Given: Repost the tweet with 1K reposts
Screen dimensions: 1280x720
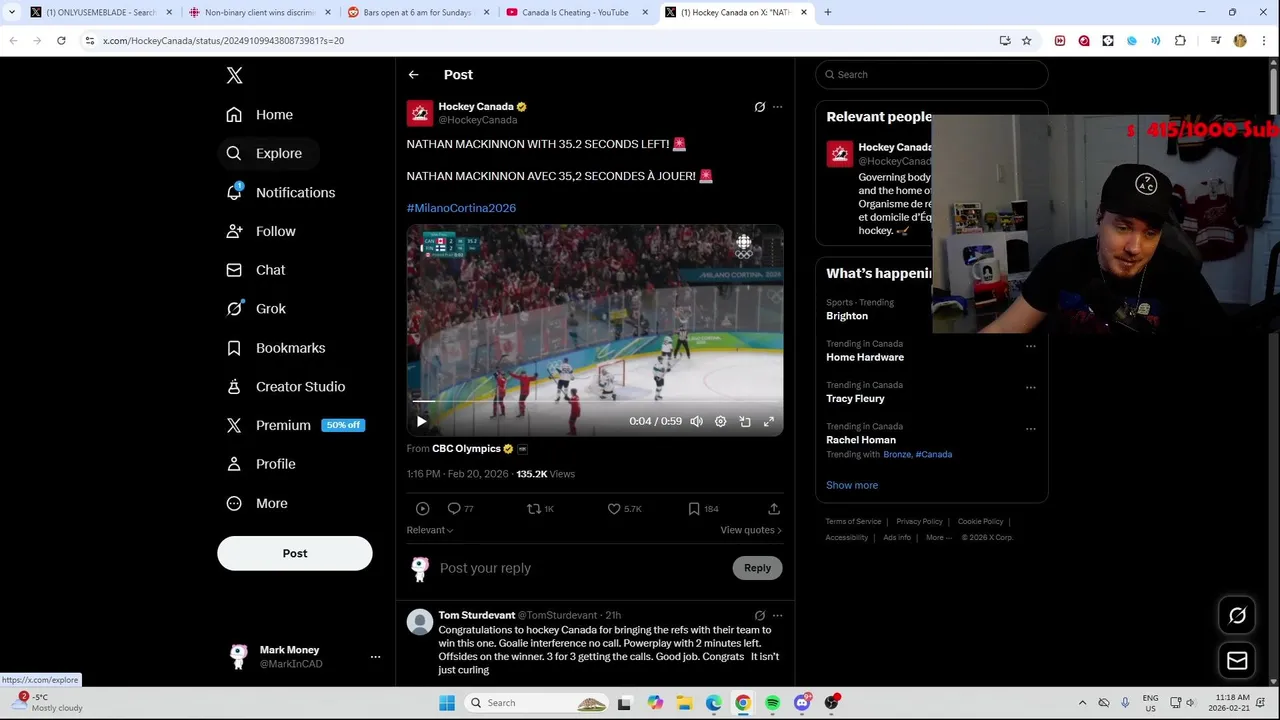Looking at the screenshot, I should (540, 509).
